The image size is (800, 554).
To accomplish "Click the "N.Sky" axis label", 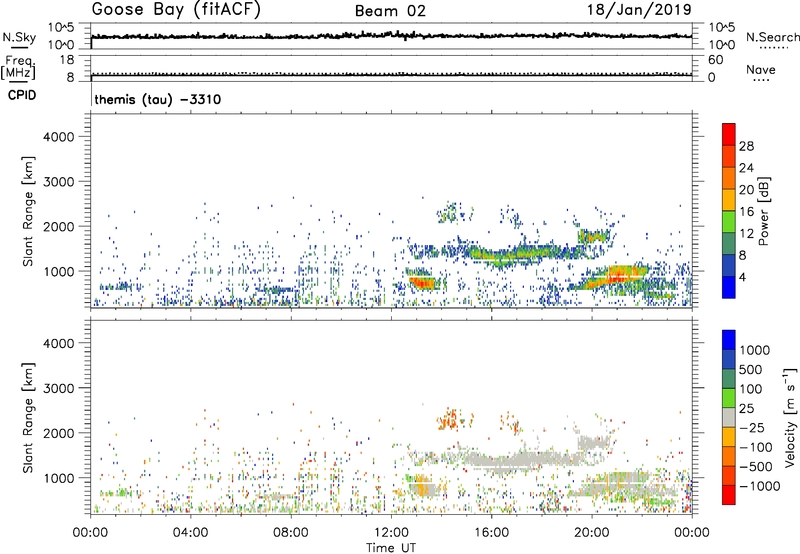I will tap(19, 38).
